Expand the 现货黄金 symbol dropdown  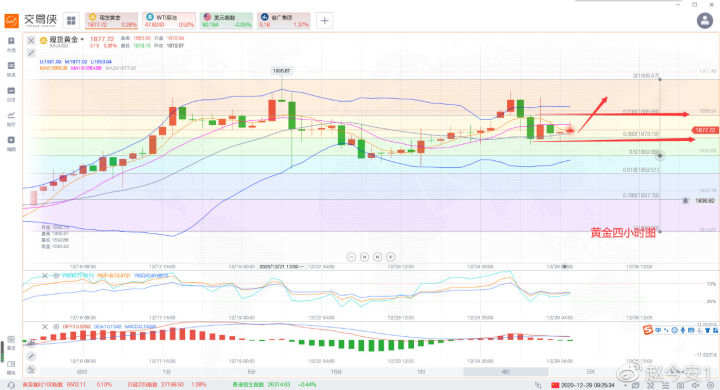[82, 40]
